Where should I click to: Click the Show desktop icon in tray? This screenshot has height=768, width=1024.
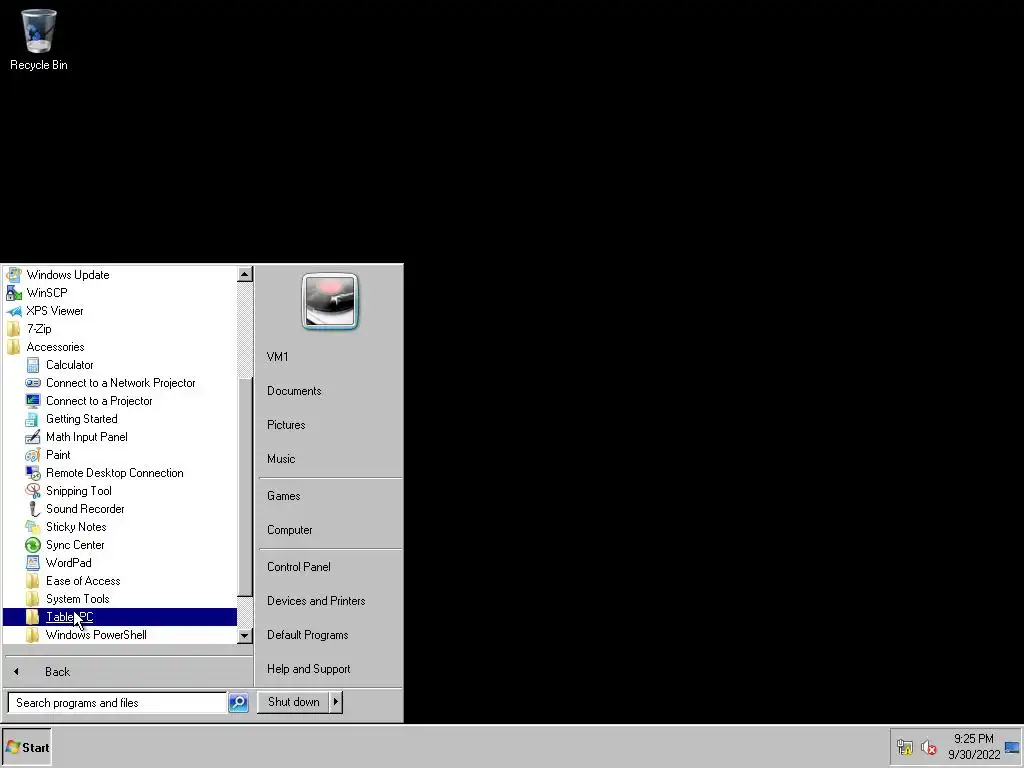pyautogui.click(x=1012, y=747)
